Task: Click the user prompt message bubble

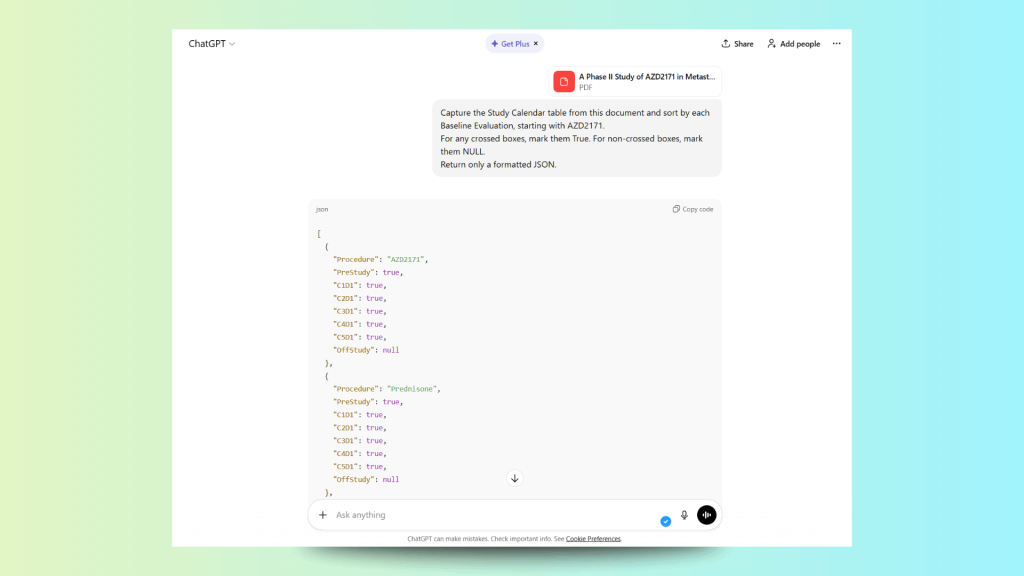Action: [x=576, y=139]
